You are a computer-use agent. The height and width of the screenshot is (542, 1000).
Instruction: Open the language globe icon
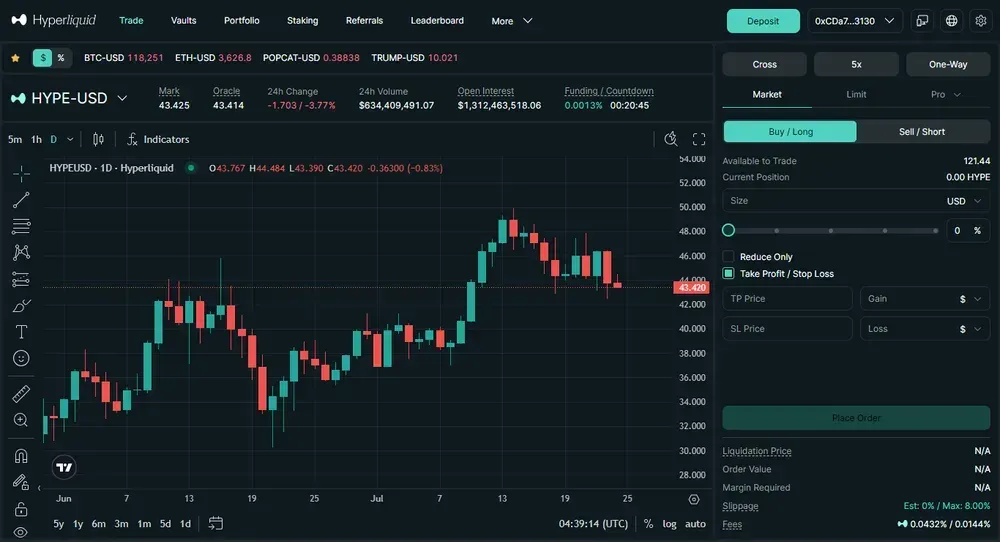pyautogui.click(x=952, y=21)
